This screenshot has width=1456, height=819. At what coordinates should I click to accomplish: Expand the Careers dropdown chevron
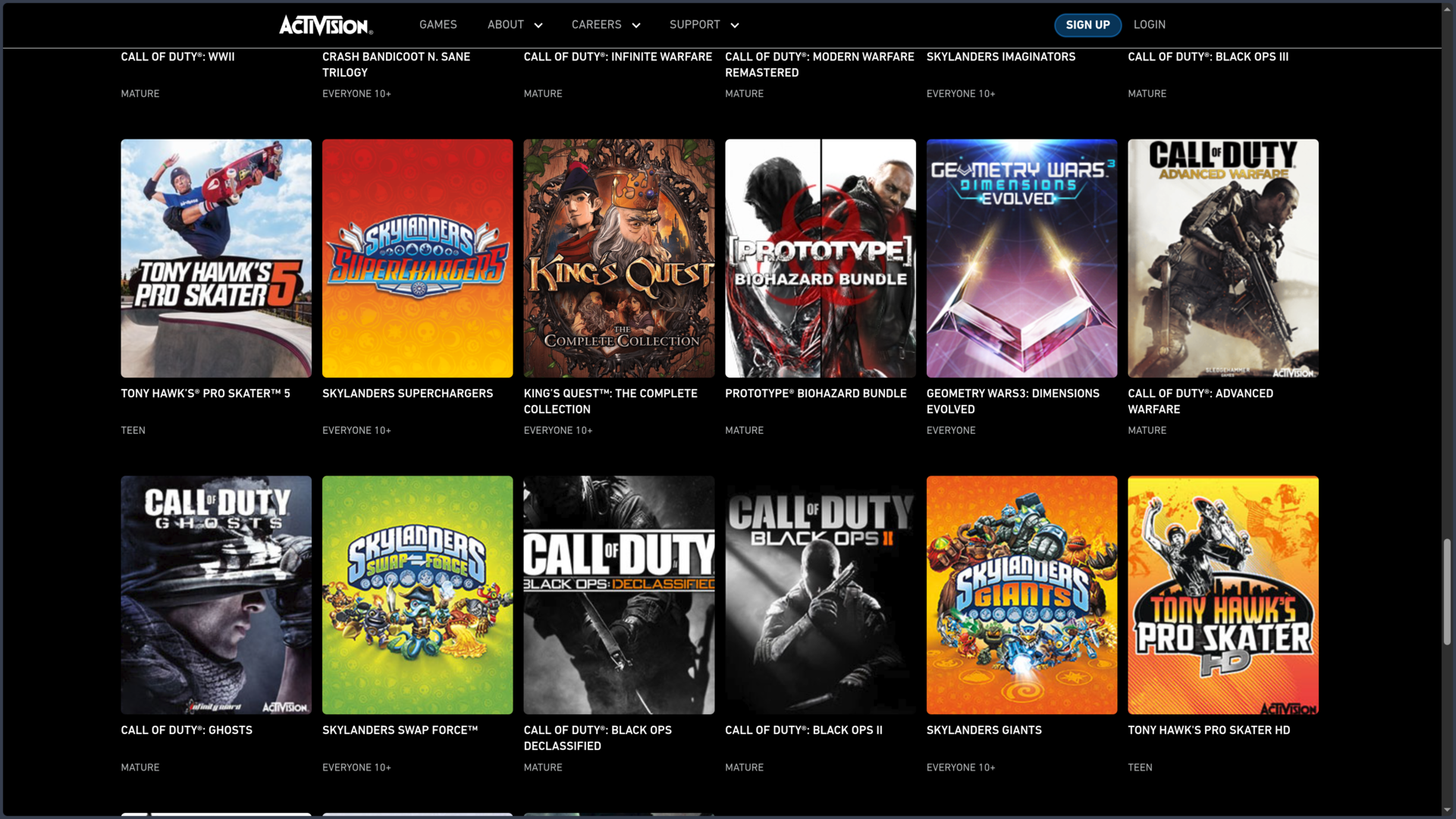pyautogui.click(x=636, y=26)
